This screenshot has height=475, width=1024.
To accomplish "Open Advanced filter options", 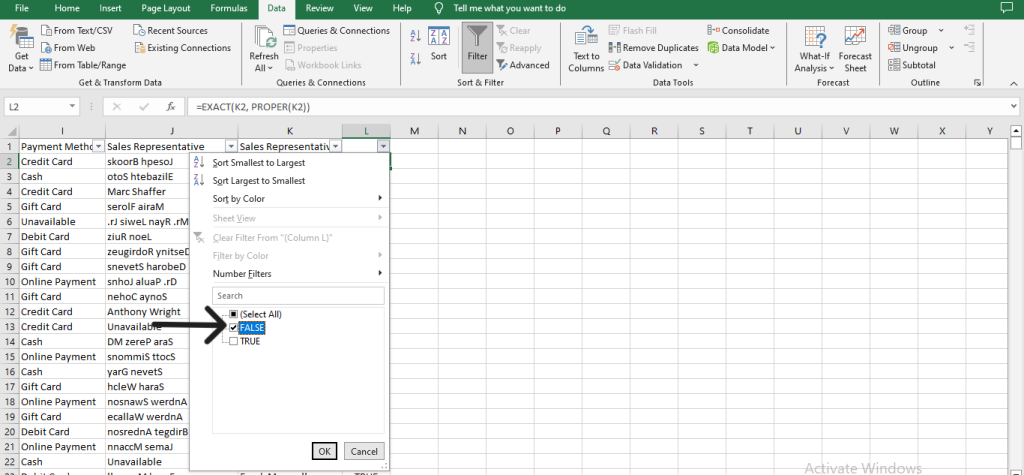I will coord(523,65).
